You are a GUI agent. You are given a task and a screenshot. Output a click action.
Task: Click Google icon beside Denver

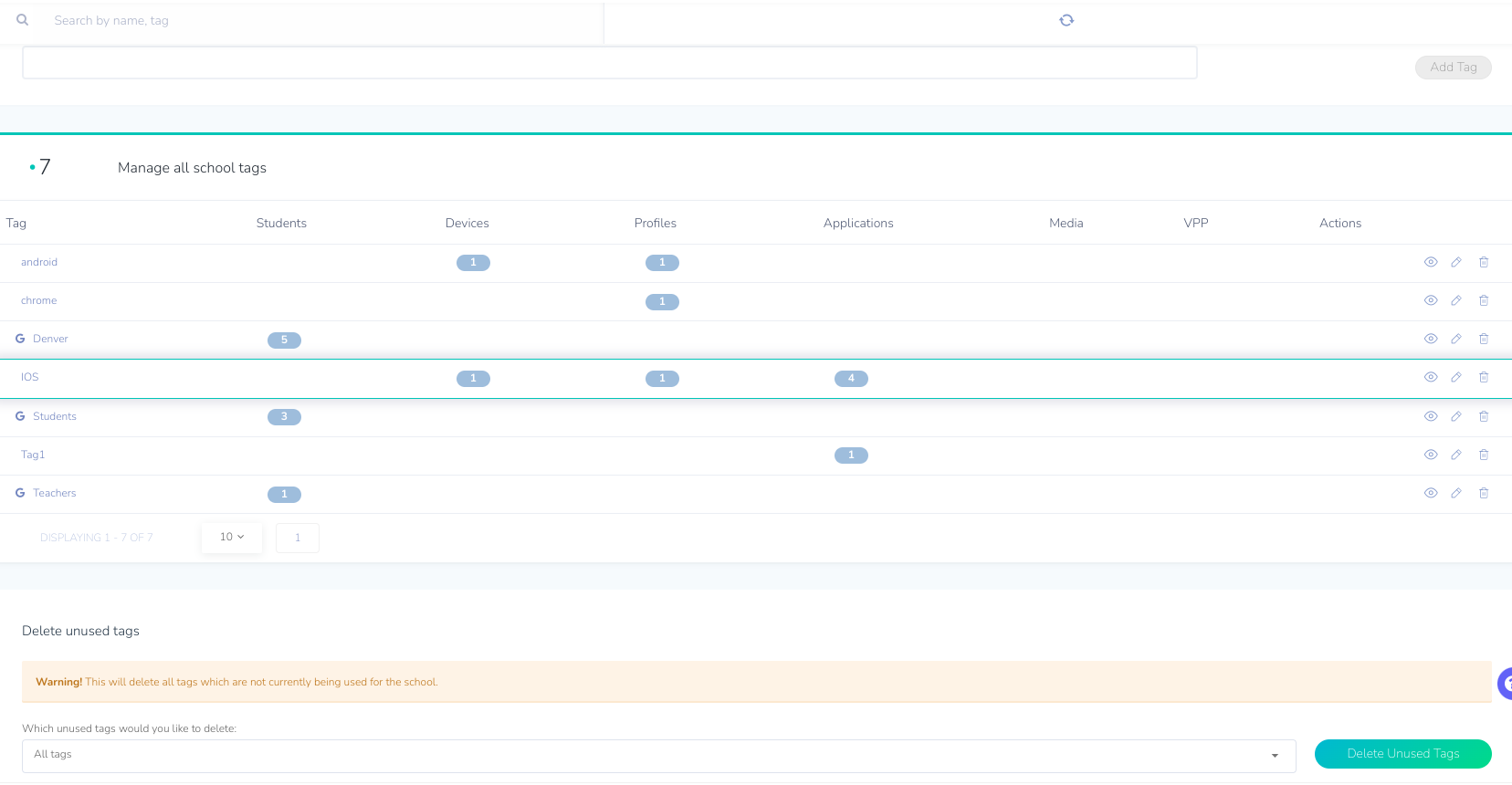click(20, 339)
